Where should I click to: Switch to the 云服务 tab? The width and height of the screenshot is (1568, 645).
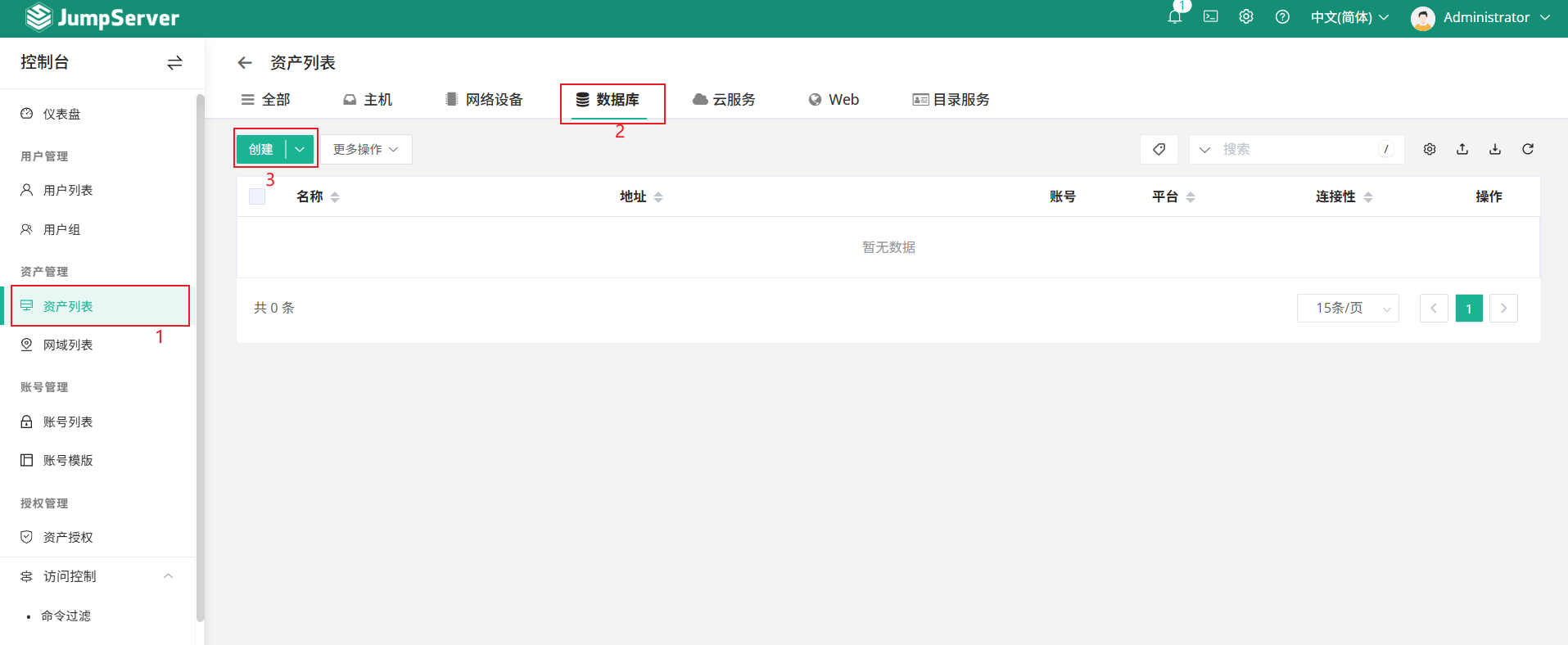point(724,100)
